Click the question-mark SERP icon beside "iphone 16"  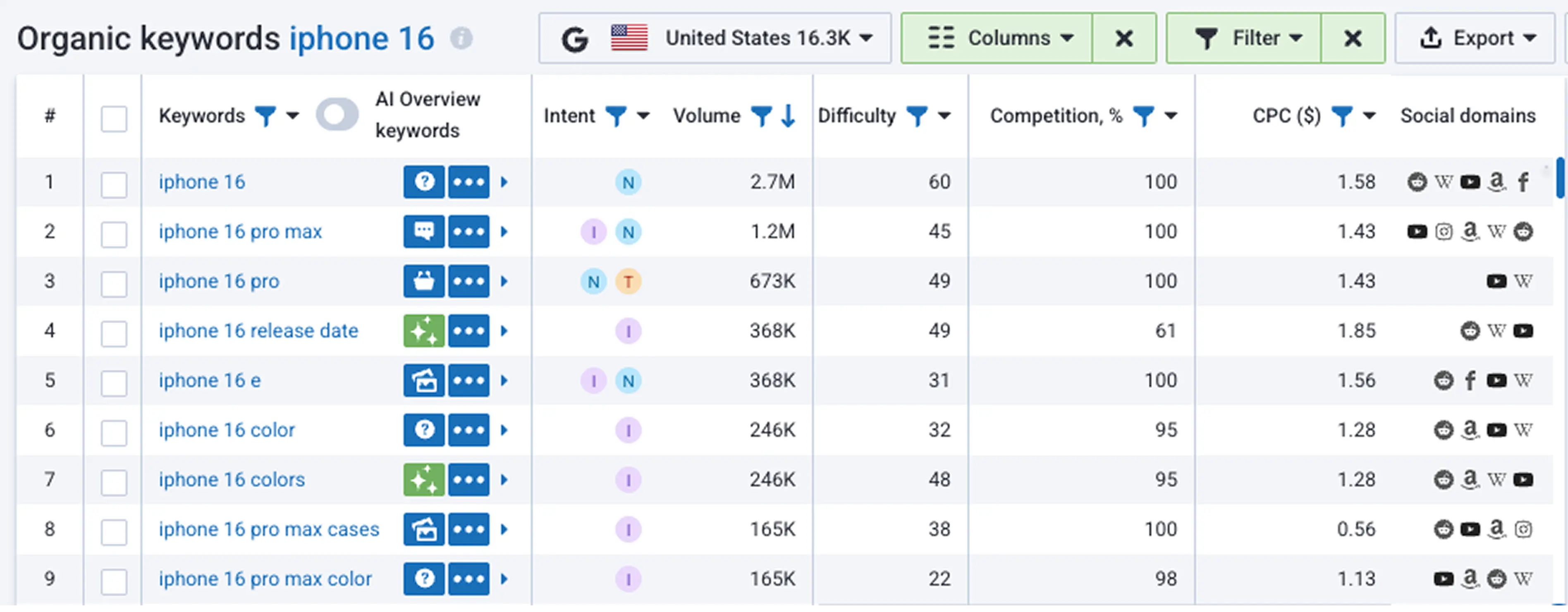point(424,182)
